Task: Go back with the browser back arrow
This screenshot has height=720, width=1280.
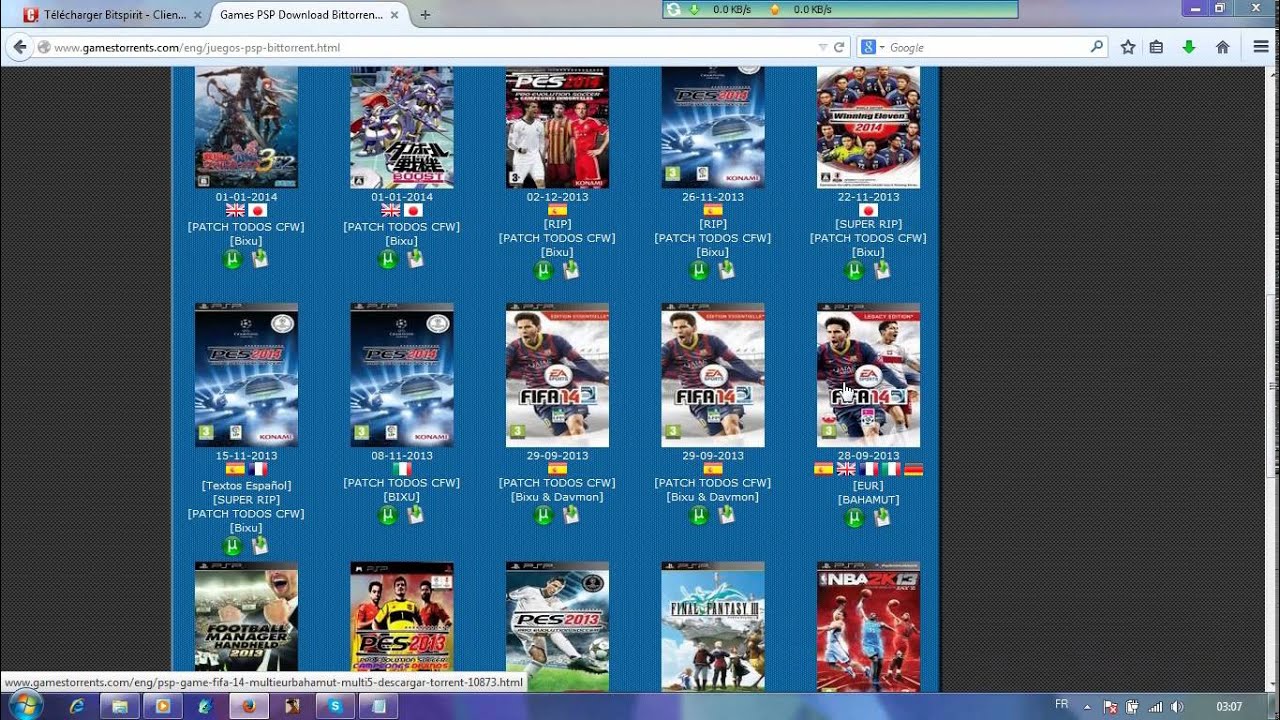Action: [19, 47]
